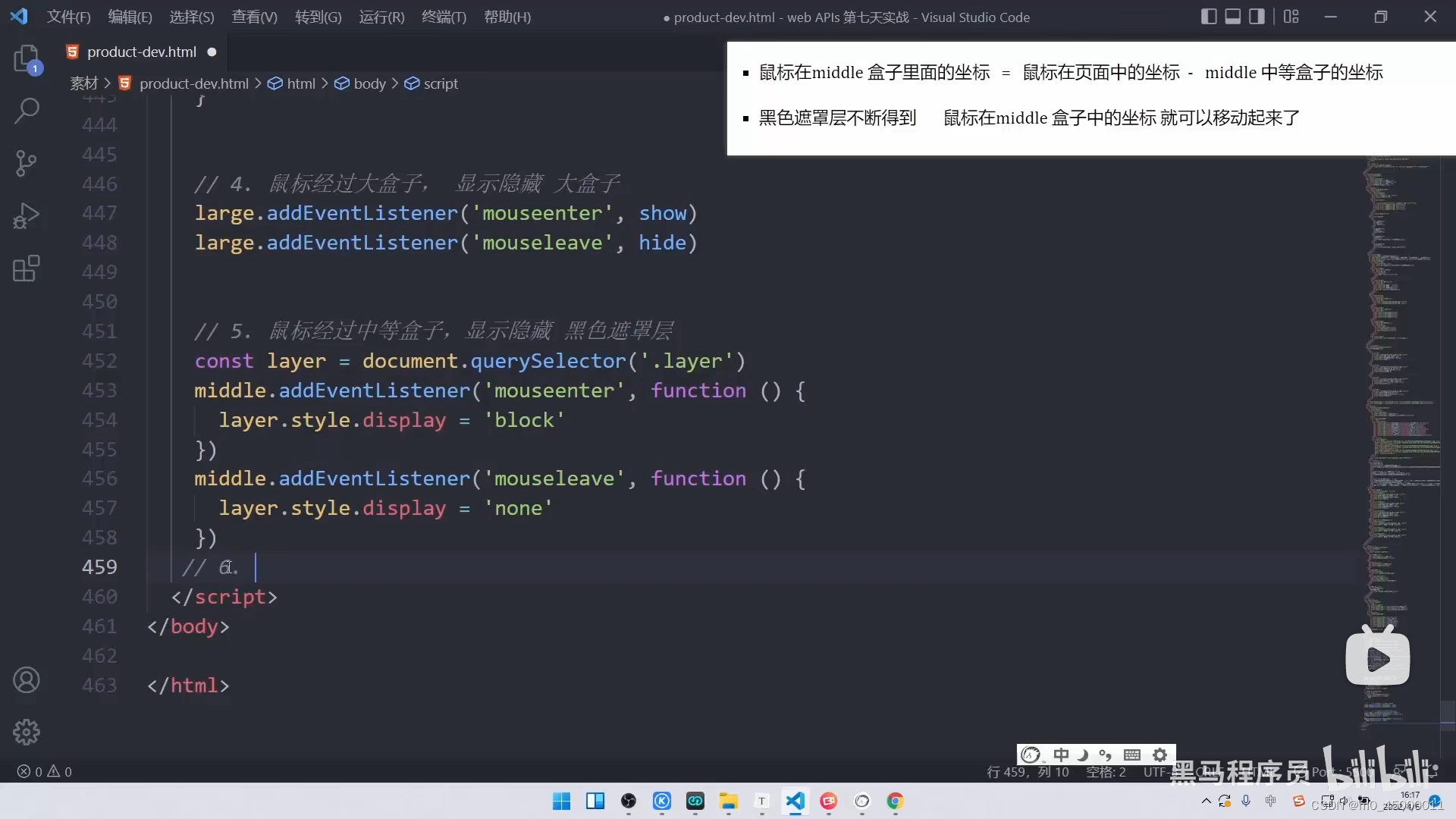The height and width of the screenshot is (819, 1456).
Task: Click the 行 459, 列 10 cursor position status
Action: 1028,772
